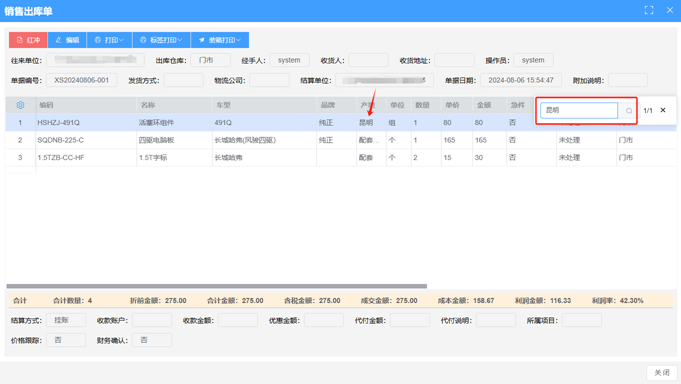Click the 操作员 field showing system
Screen dimensions: 681x384
click(x=533, y=60)
